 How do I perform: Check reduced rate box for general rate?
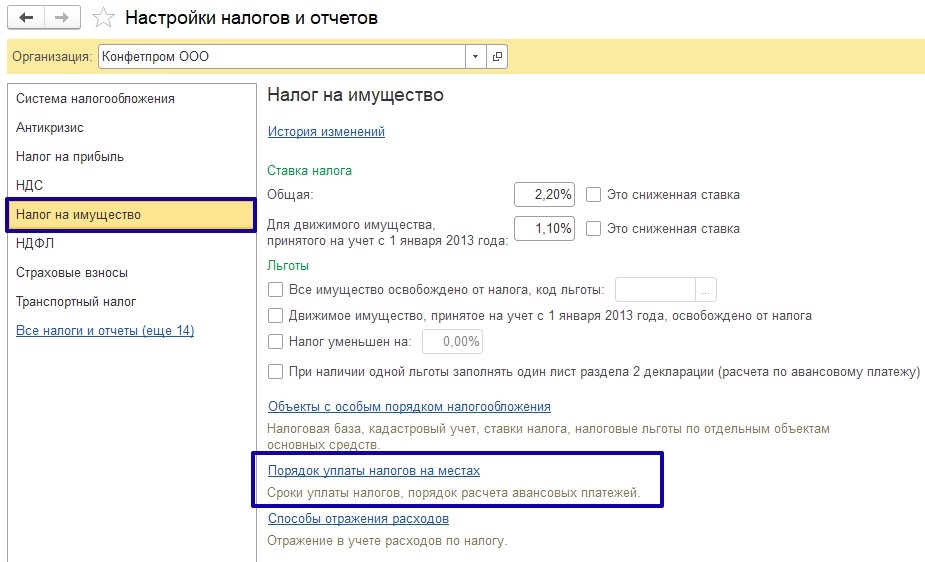pyautogui.click(x=593, y=195)
